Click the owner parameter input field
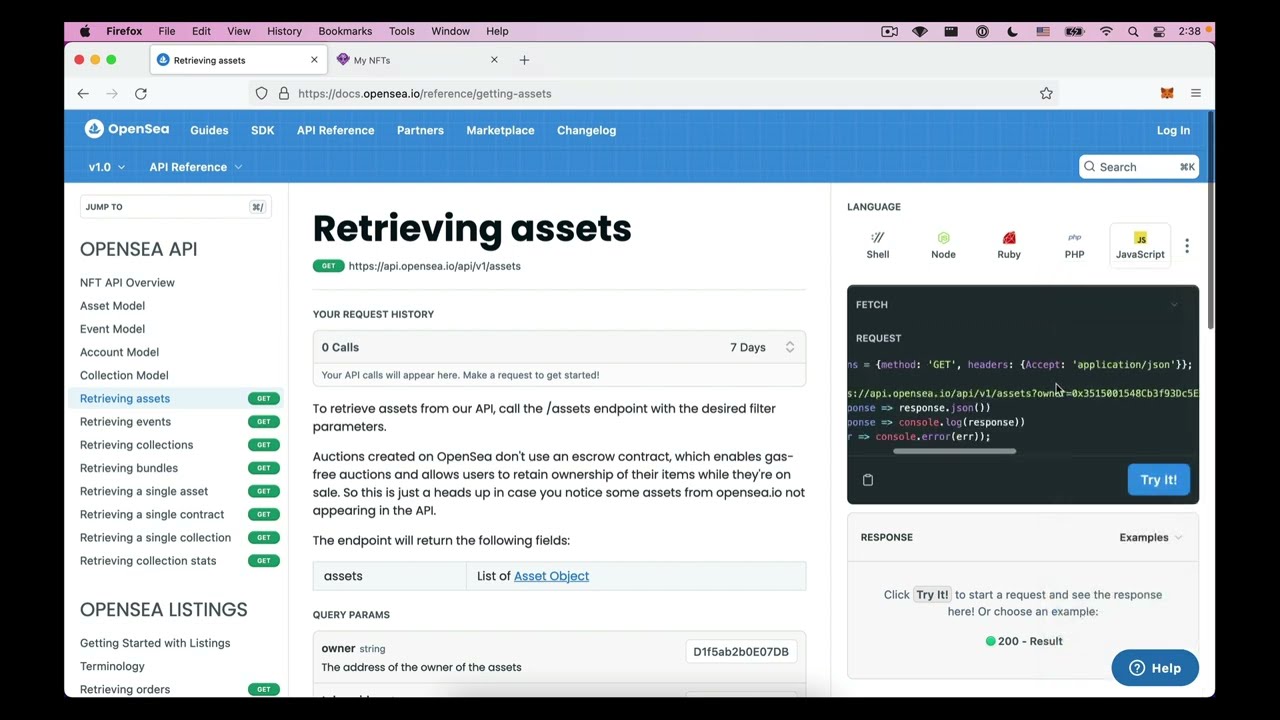Image resolution: width=1280 pixels, height=720 pixels. tap(741, 652)
